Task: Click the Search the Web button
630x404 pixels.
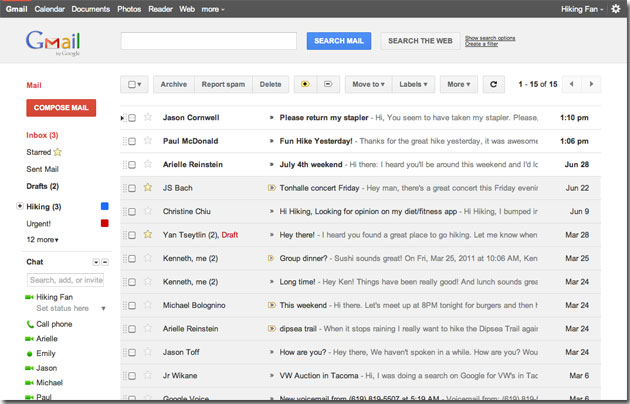Action: coord(420,41)
